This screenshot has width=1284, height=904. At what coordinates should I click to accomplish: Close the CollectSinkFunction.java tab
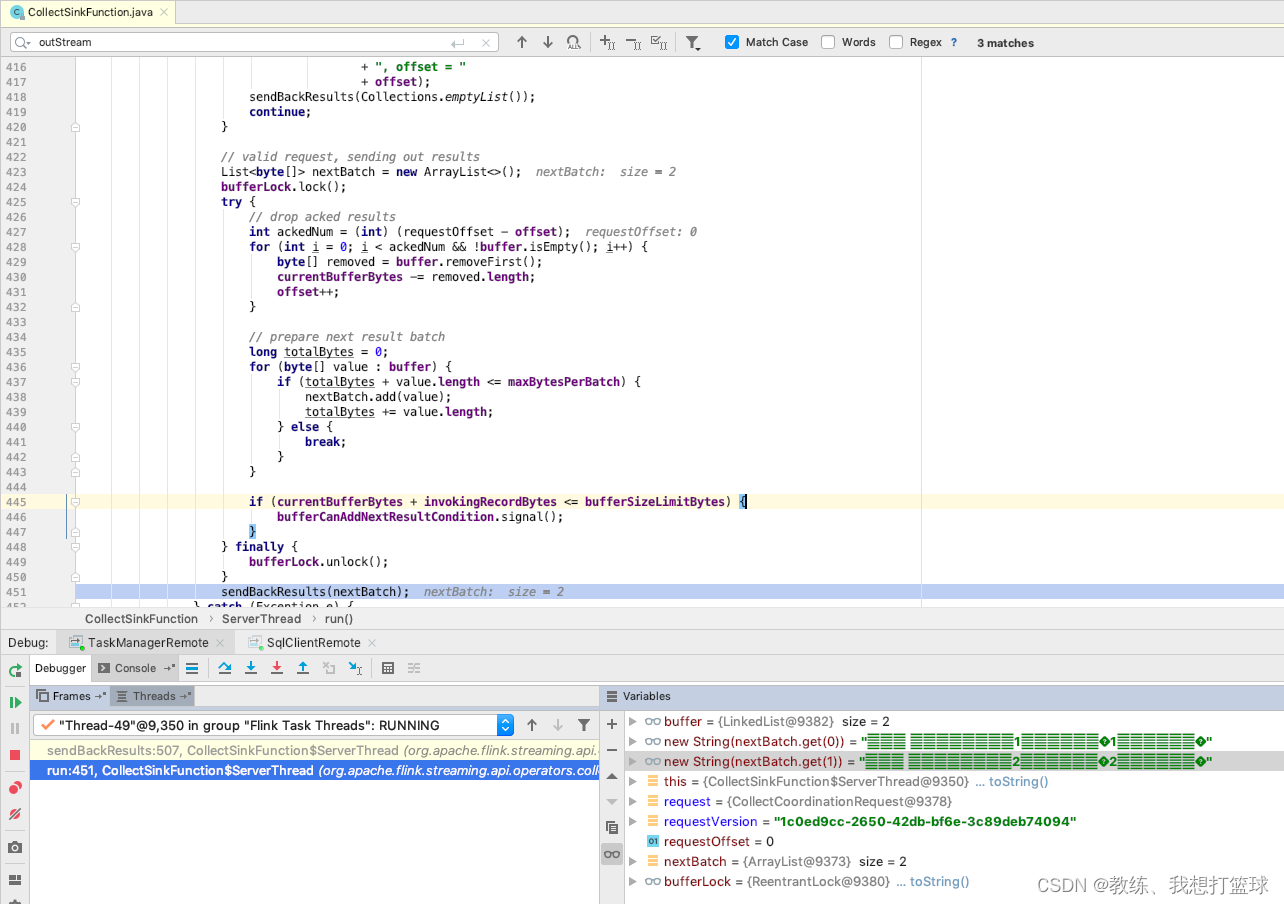164,12
